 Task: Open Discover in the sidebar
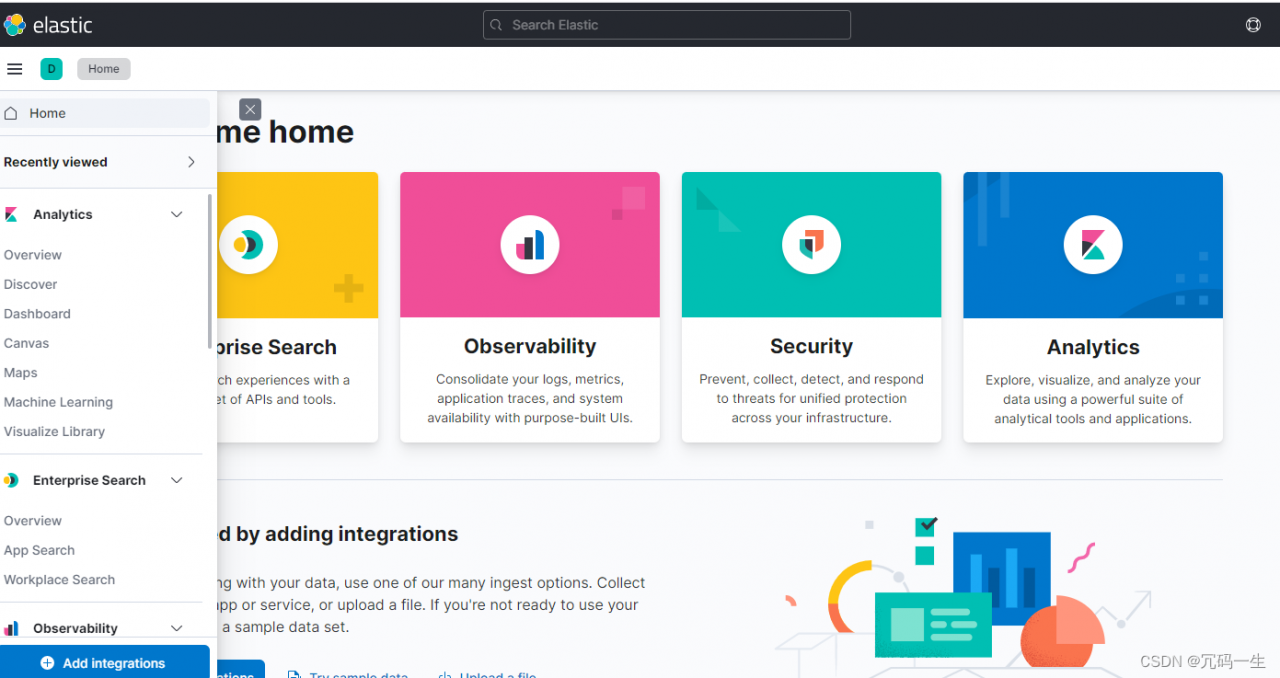(x=31, y=284)
